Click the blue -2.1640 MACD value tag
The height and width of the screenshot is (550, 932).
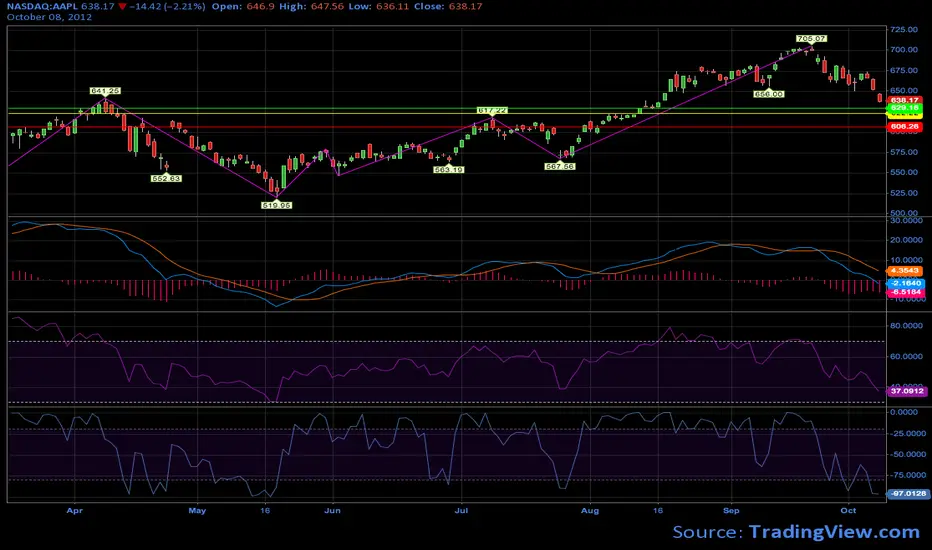click(905, 284)
